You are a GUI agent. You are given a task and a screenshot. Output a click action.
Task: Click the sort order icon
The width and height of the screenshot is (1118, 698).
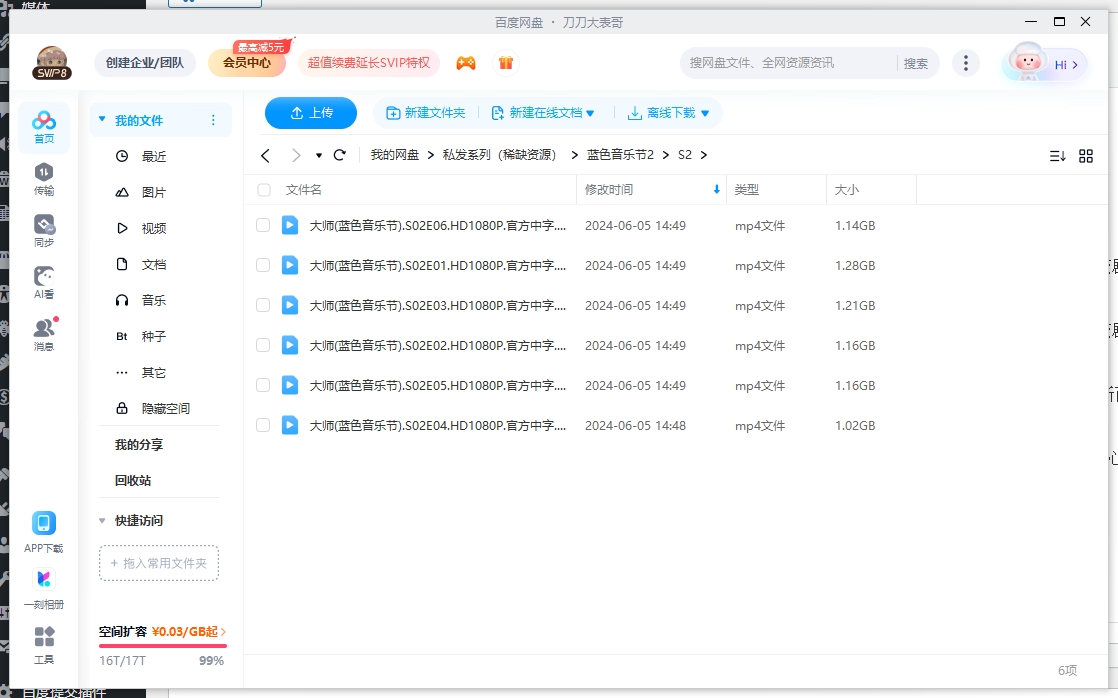[1057, 156]
